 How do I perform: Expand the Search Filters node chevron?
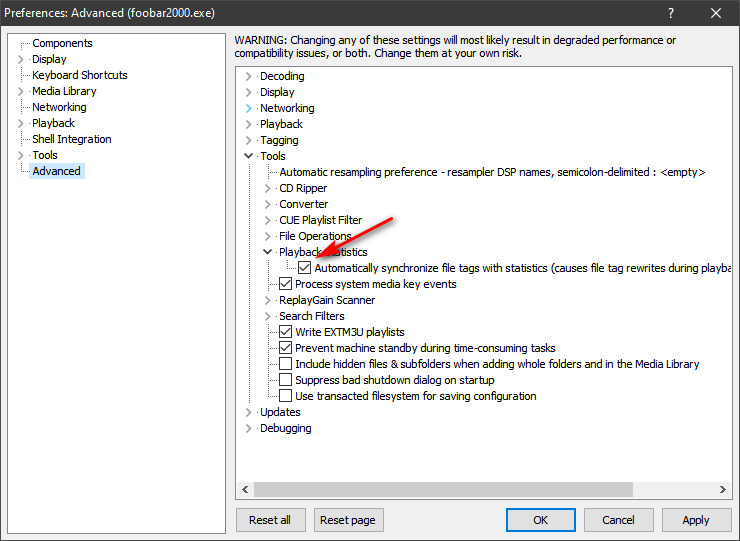268,316
